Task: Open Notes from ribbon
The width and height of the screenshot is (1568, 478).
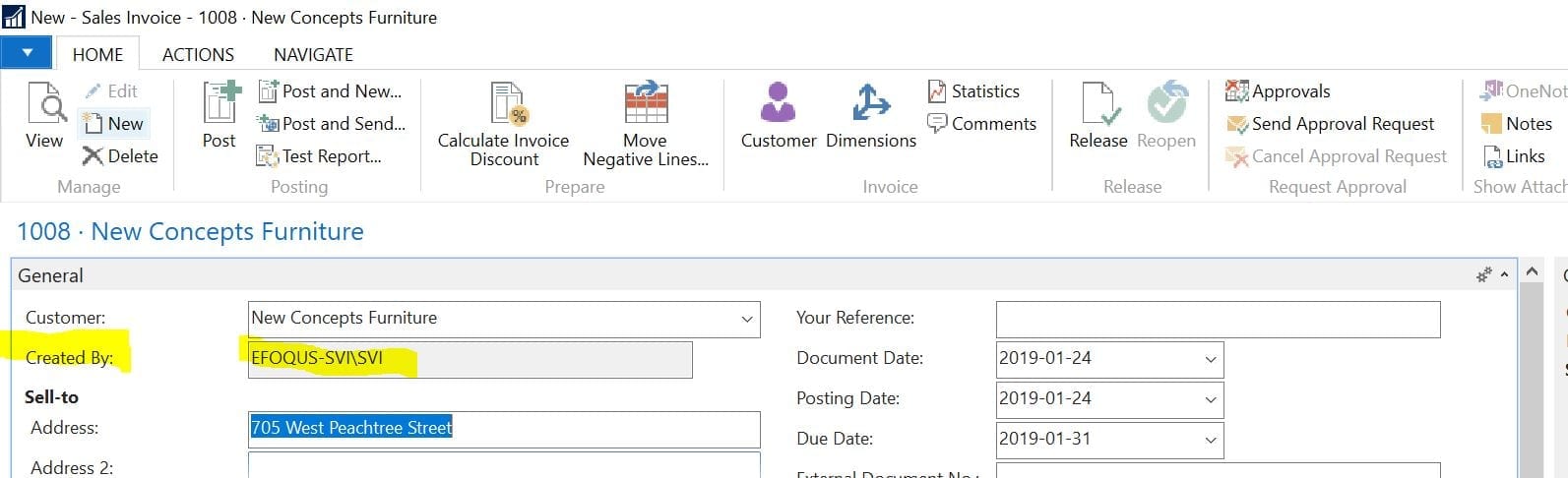Action: 1516,124
